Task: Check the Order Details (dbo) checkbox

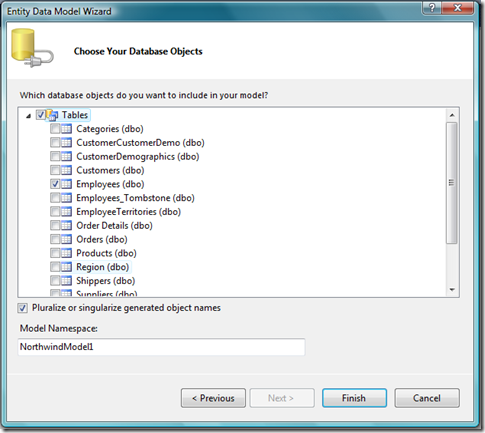Action: point(55,225)
